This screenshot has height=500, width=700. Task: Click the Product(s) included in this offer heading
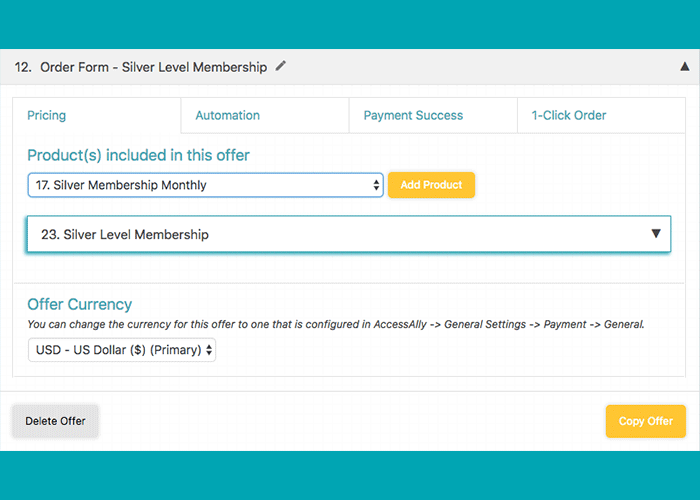138,155
